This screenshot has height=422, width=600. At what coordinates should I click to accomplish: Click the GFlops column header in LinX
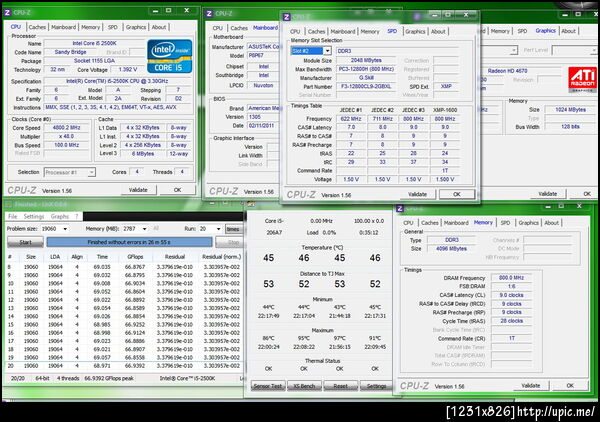pyautogui.click(x=135, y=257)
